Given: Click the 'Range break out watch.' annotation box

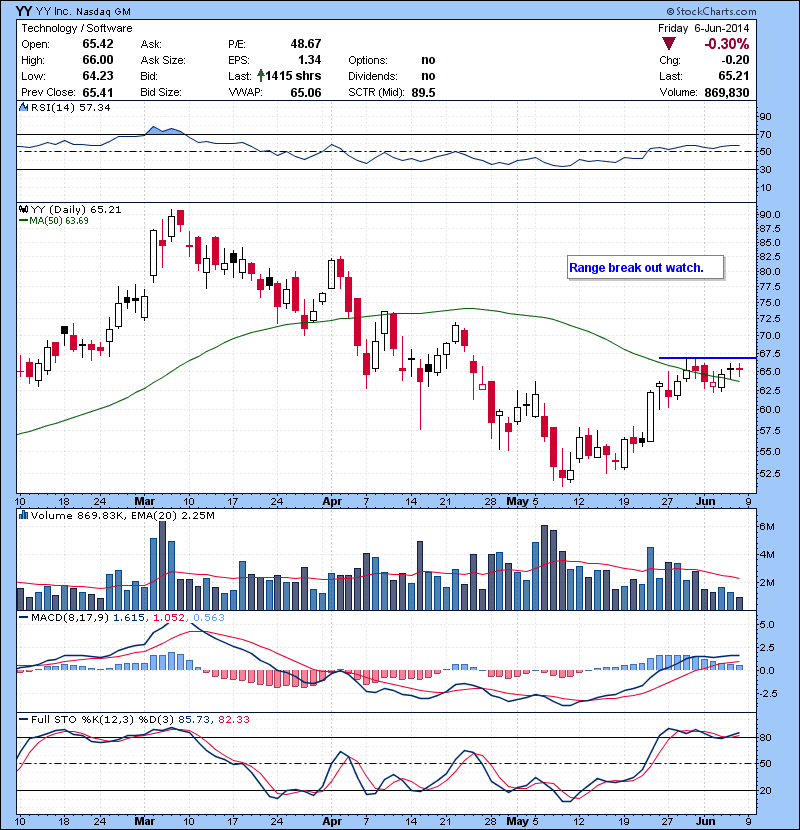Looking at the screenshot, I should click(x=645, y=268).
